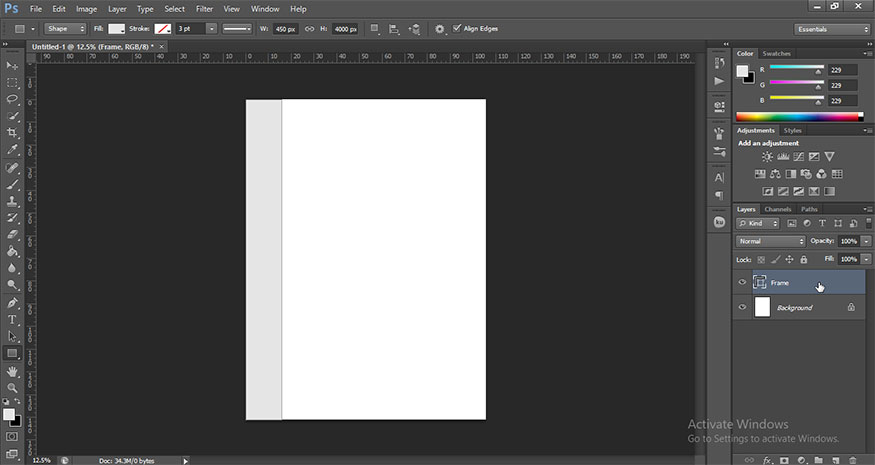875x465 pixels.
Task: Add a Levels adjustment
Action: pyautogui.click(x=783, y=157)
